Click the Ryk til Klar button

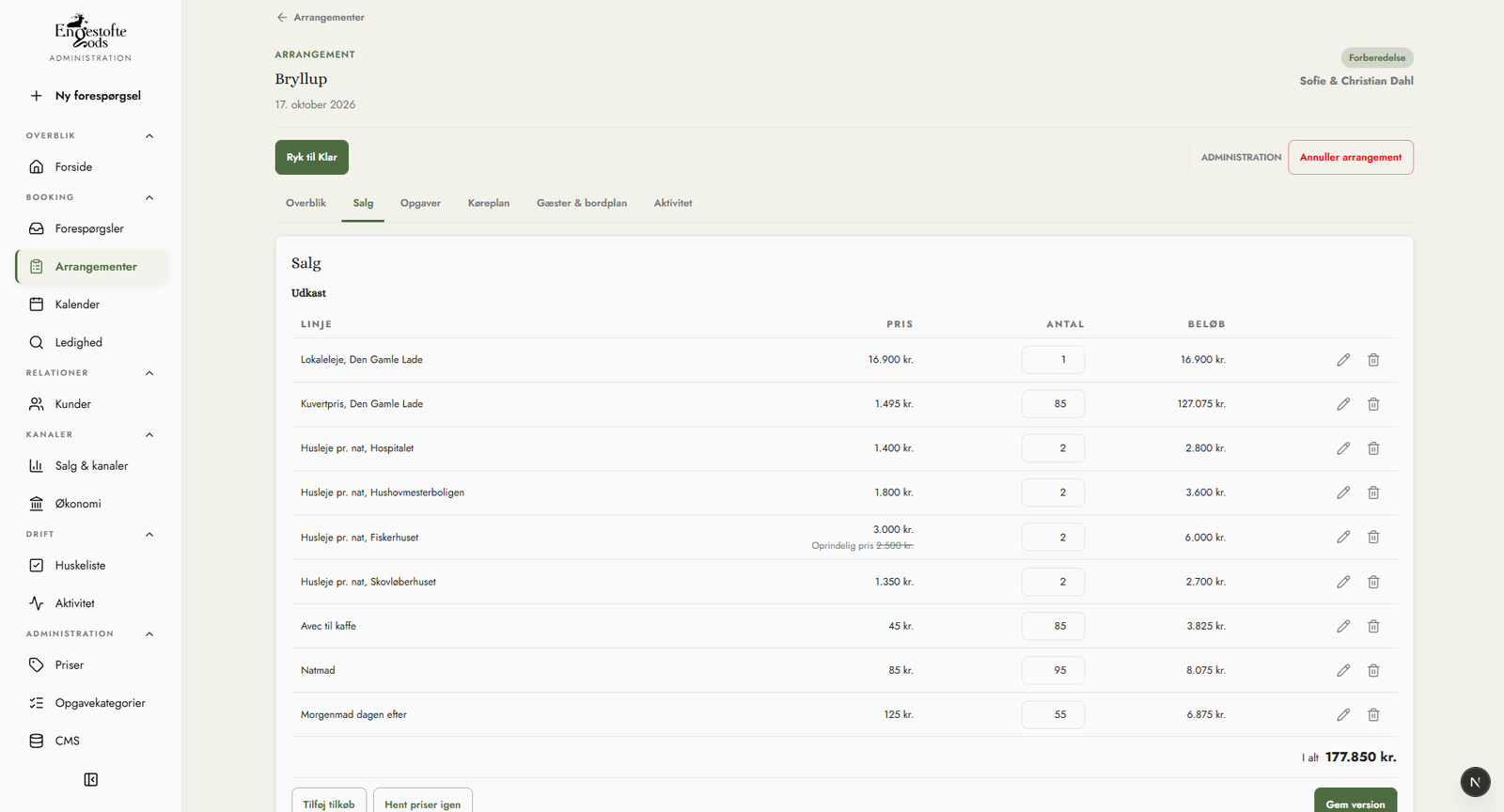(x=312, y=157)
